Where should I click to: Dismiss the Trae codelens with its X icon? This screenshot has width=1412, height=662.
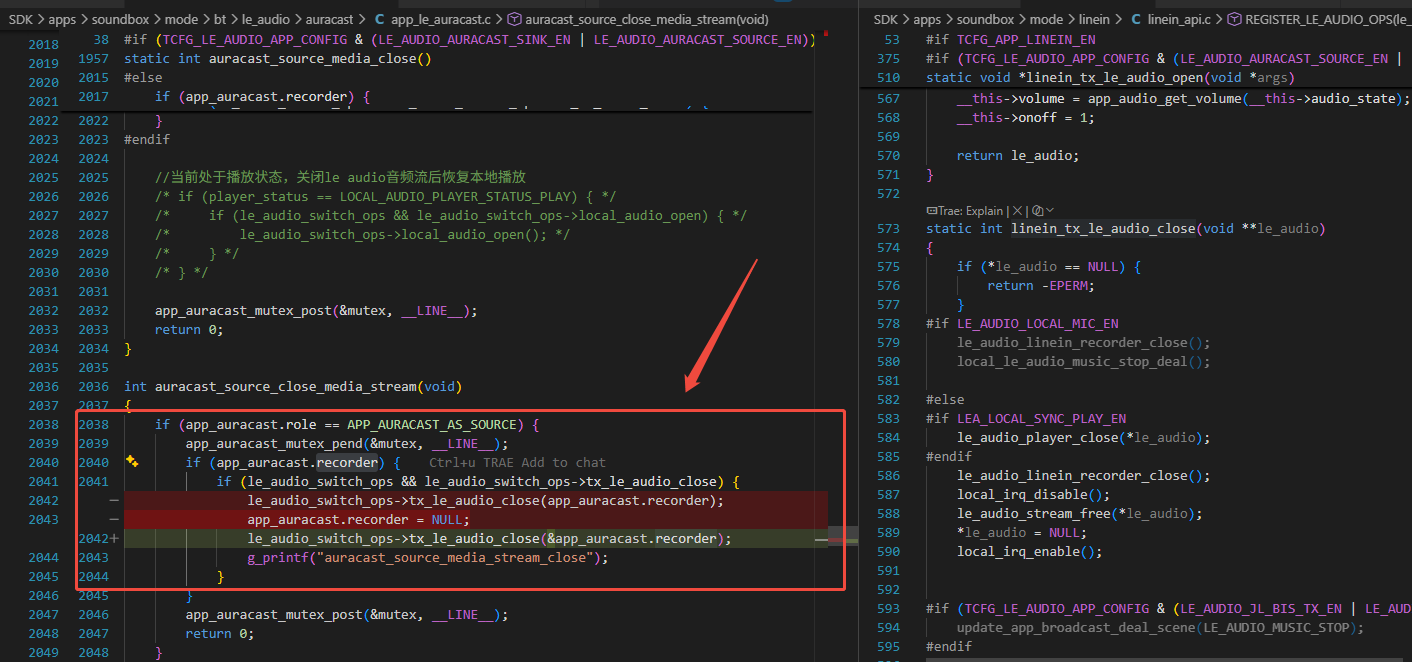(x=1017, y=211)
